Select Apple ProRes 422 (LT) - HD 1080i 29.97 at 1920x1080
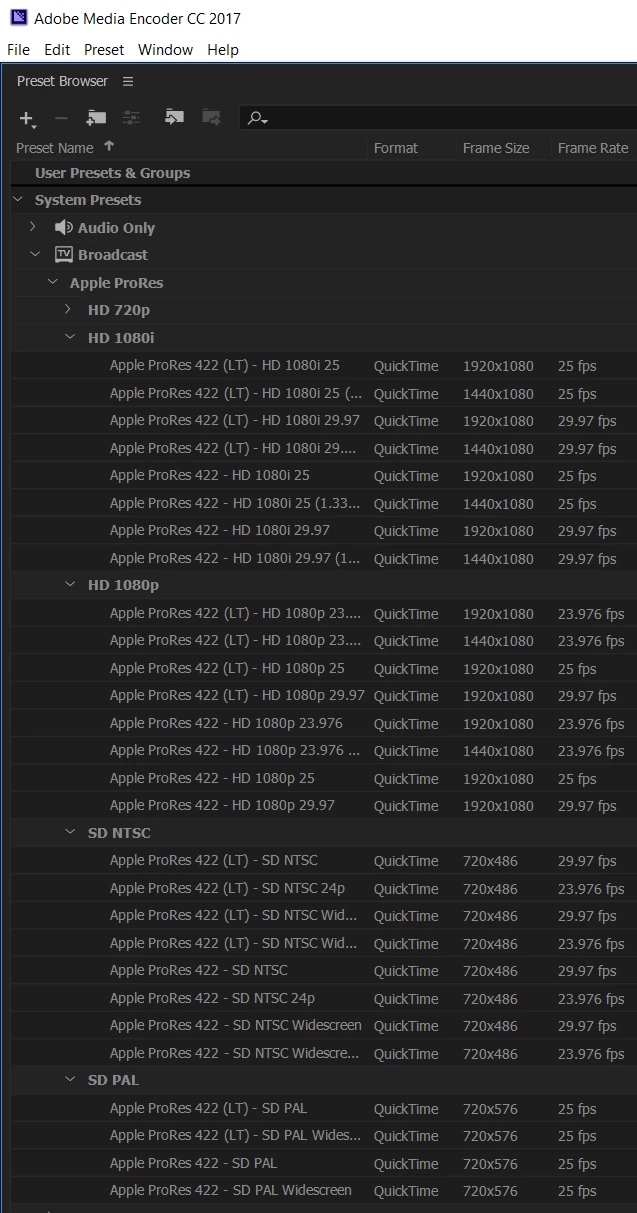 323,421
